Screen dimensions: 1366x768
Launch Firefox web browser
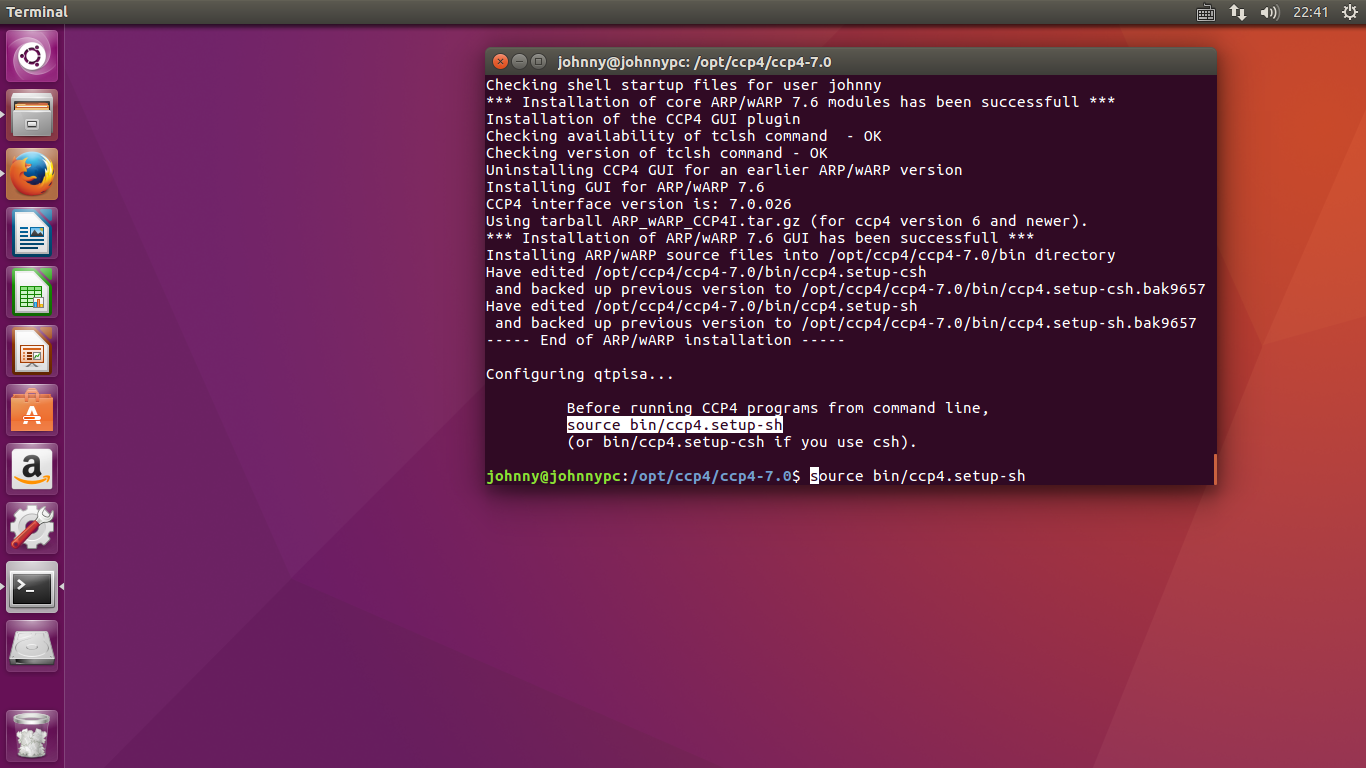click(32, 174)
